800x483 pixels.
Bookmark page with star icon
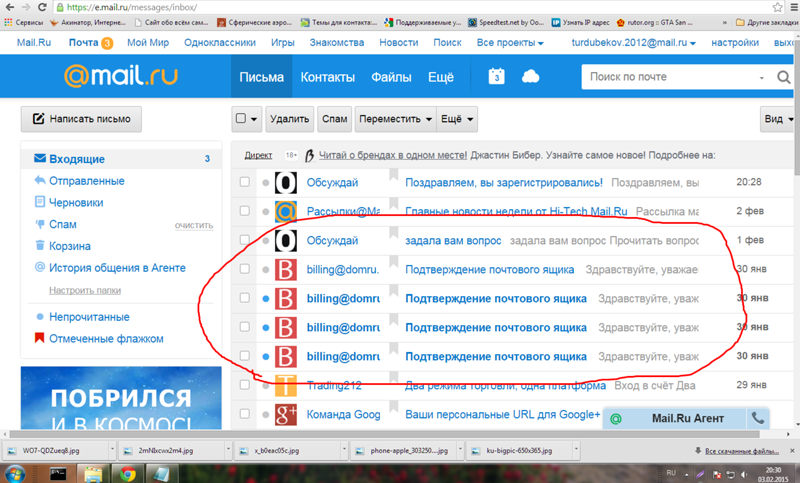point(777,7)
